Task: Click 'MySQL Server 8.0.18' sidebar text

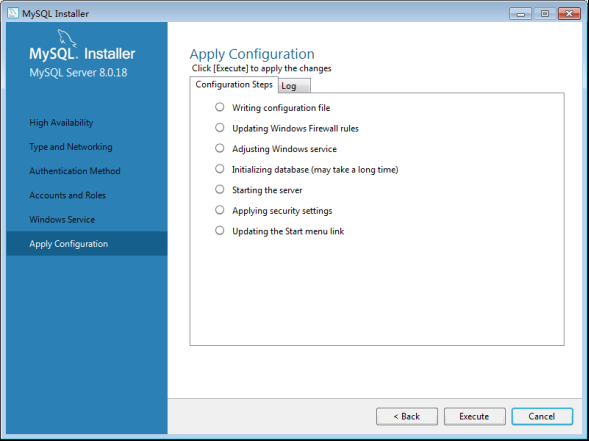Action: point(78,72)
